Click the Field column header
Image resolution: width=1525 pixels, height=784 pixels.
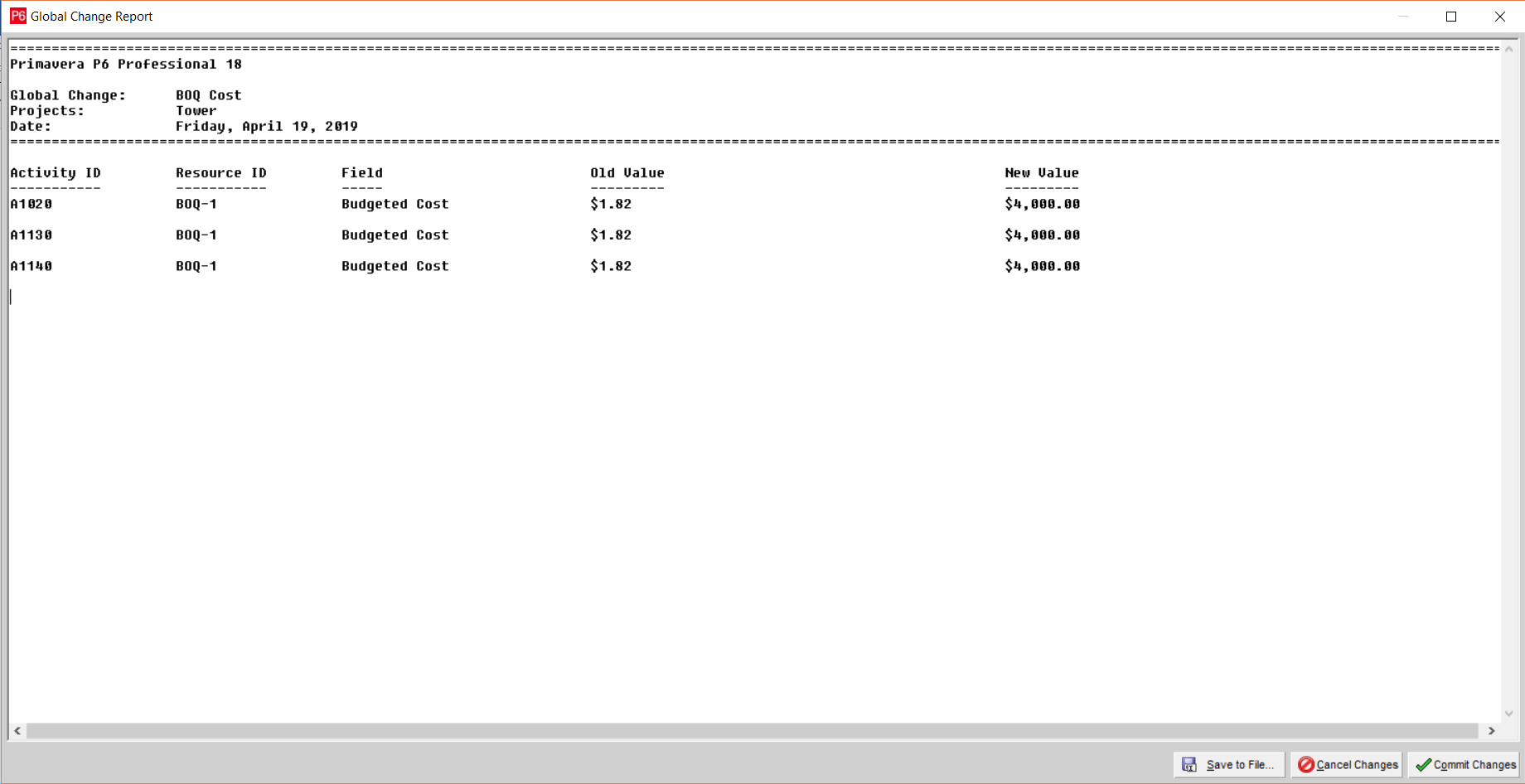(362, 173)
